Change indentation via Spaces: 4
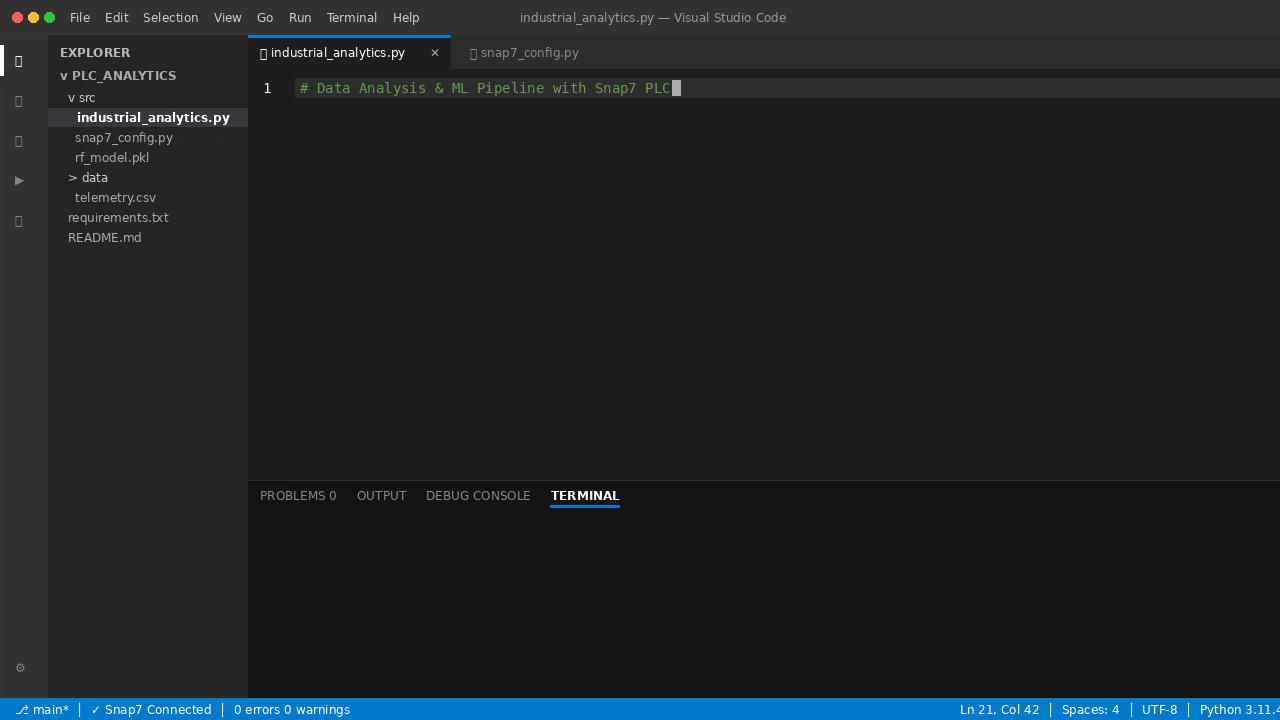Viewport: 1280px width, 720px height. pos(1090,710)
